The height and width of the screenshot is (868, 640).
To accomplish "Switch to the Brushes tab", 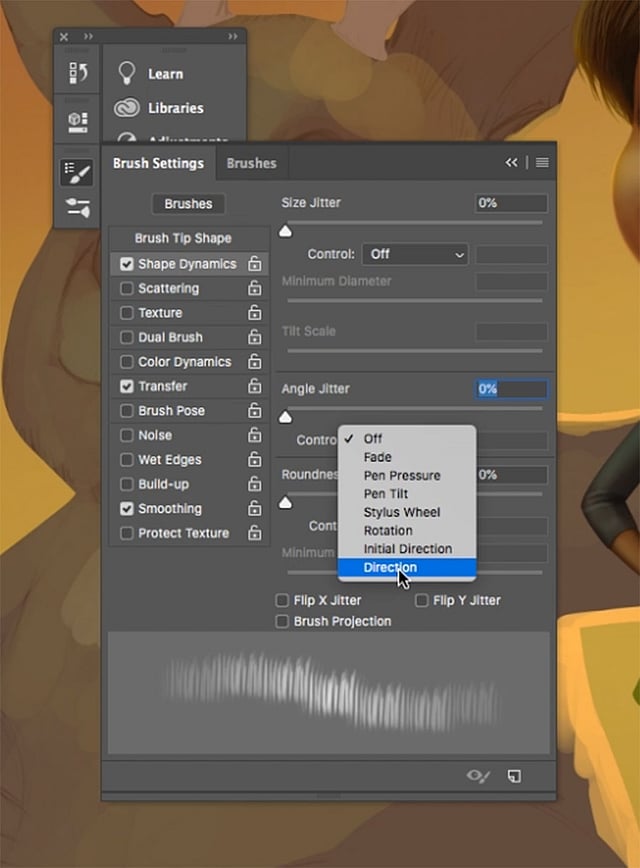I will [x=251, y=163].
